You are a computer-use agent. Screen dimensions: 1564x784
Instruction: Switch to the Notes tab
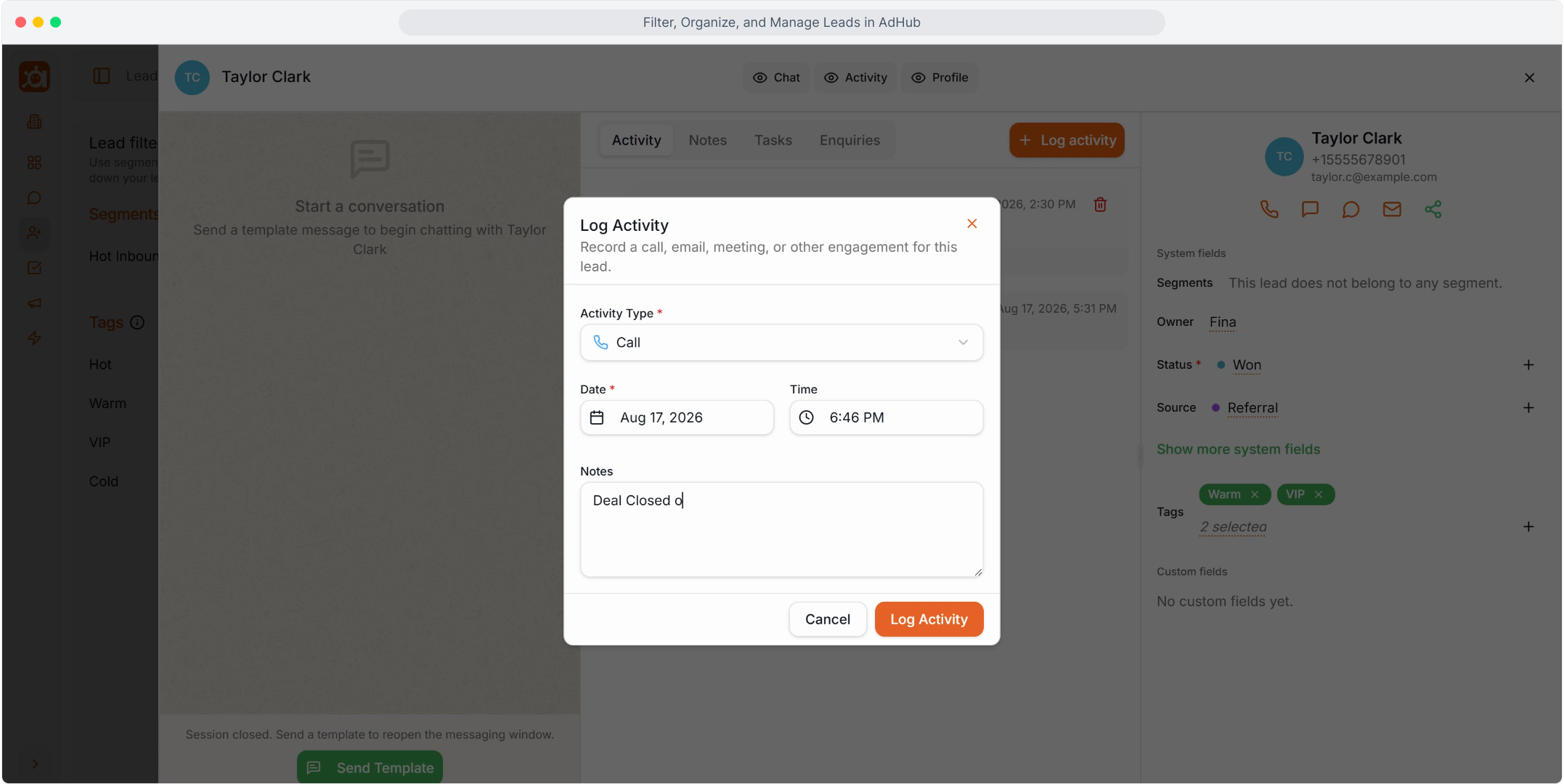707,140
